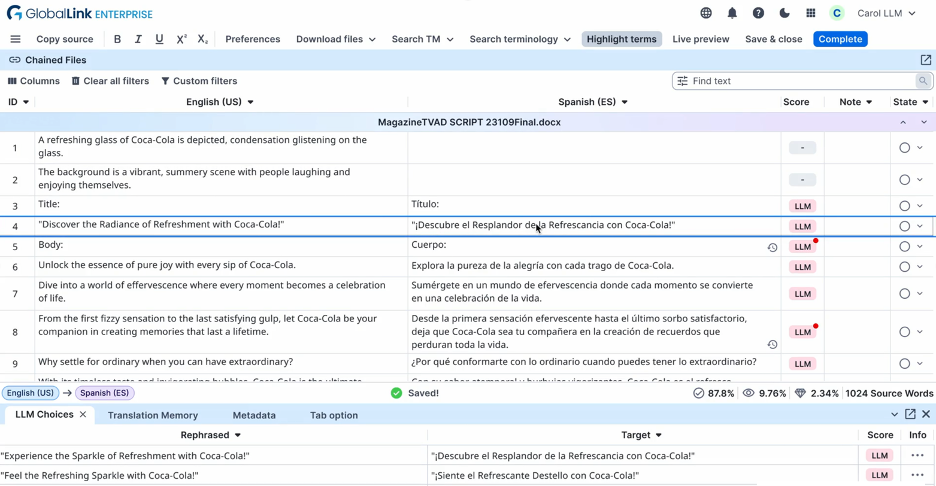Apply subscript formatting
This screenshot has width=936, height=486.
202,39
